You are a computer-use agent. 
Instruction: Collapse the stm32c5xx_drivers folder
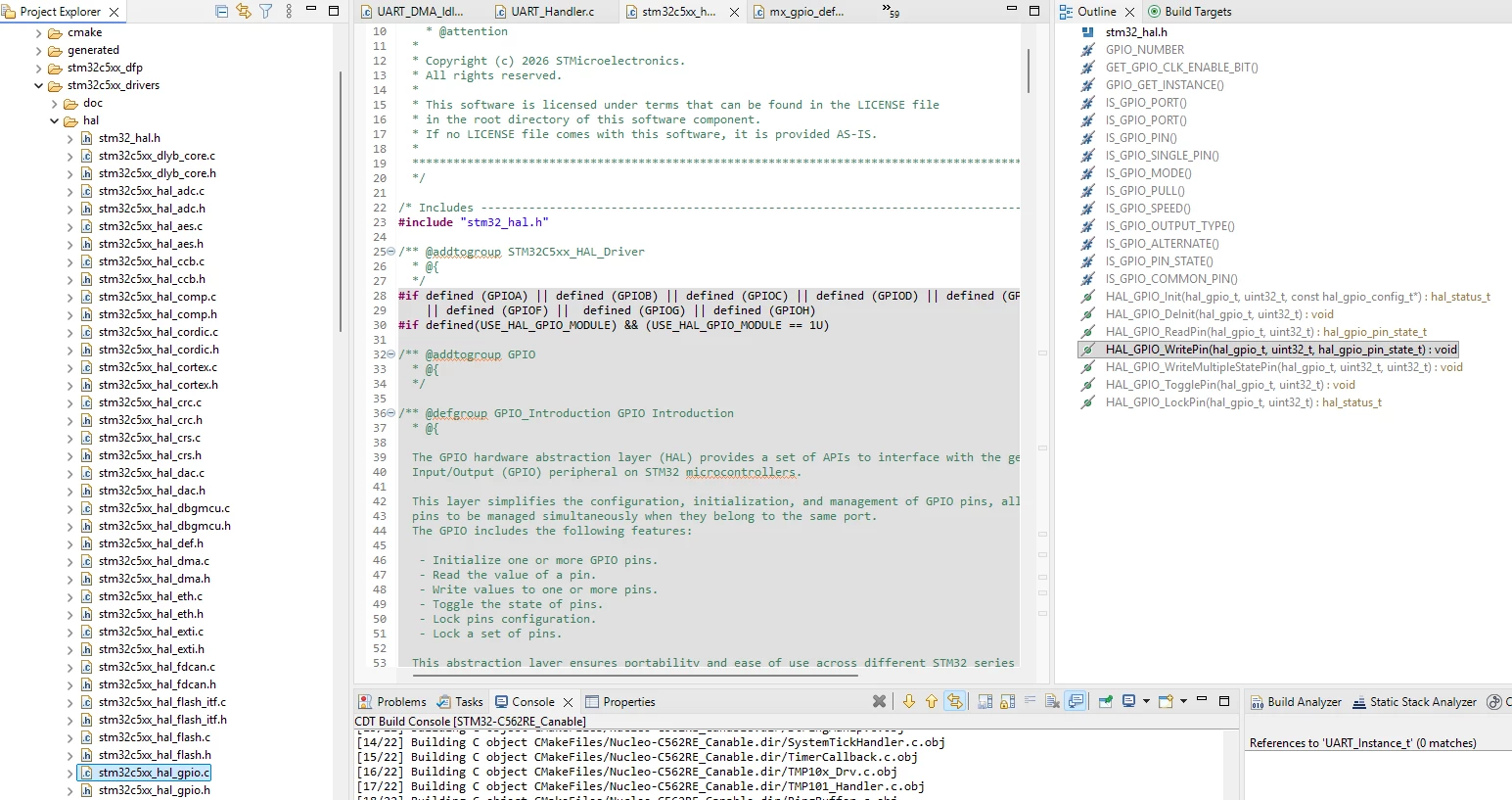click(x=39, y=85)
